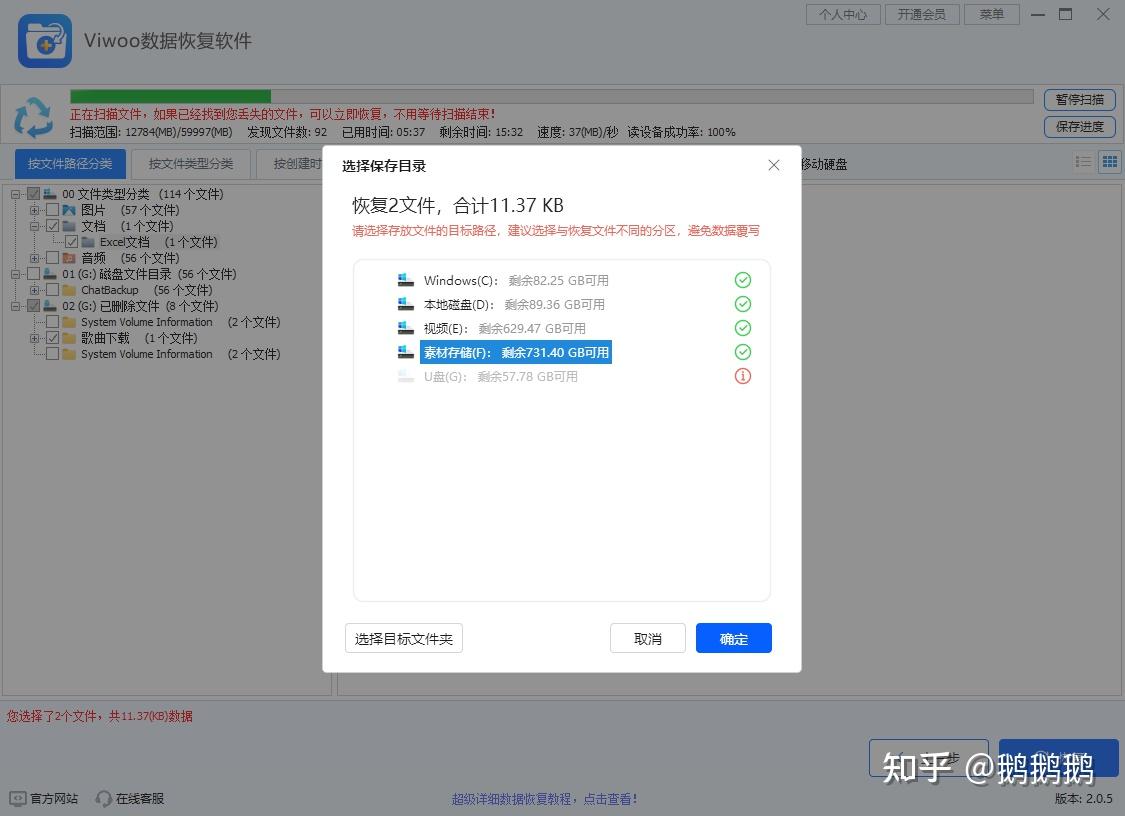This screenshot has width=1125, height=816.
Task: Click the 歌曲下载 yellow folder icon
Action: point(69,338)
